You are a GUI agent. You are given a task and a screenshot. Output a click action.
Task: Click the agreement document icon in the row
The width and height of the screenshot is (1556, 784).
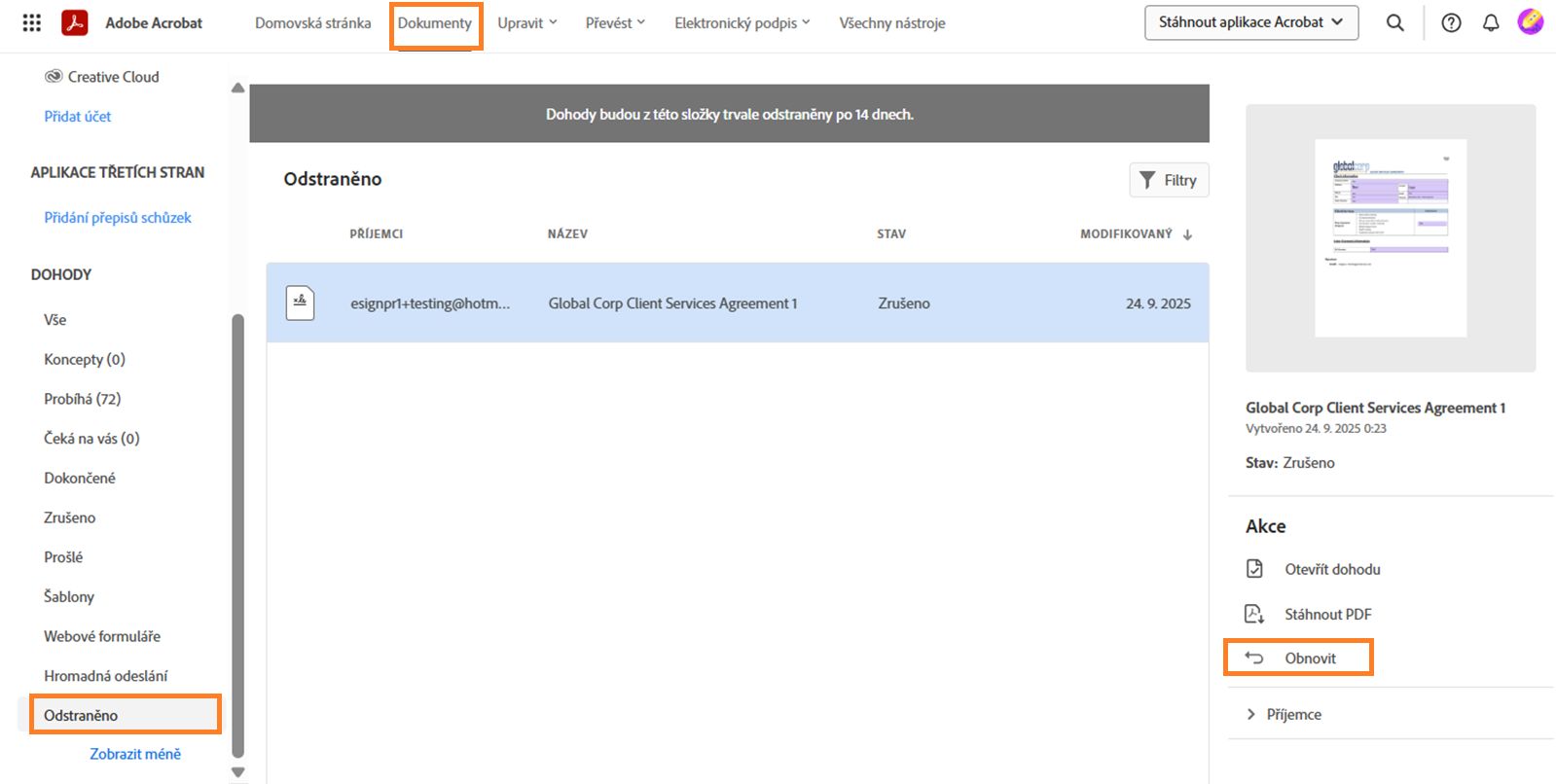300,303
